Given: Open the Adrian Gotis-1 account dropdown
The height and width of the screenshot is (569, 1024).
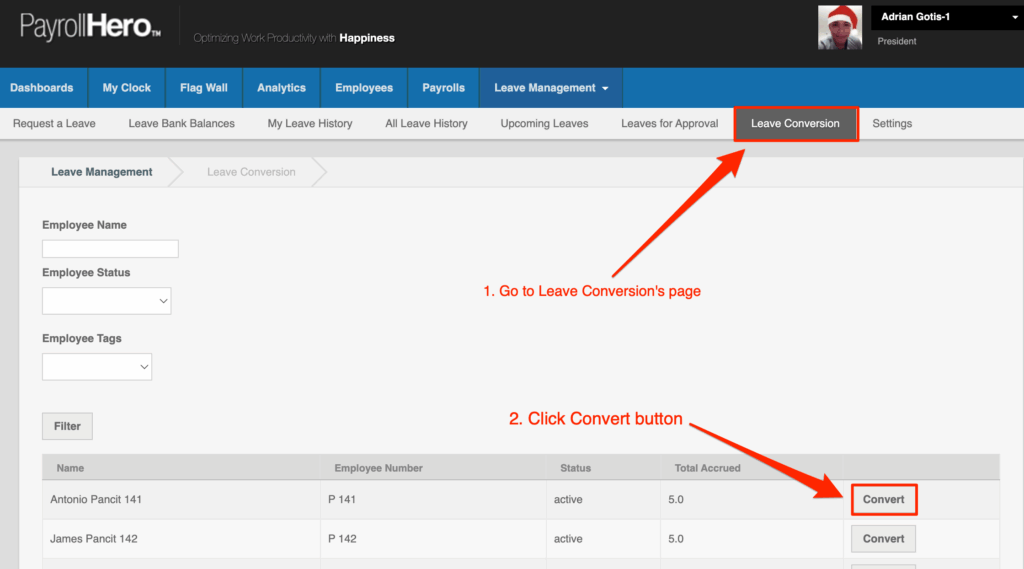Looking at the screenshot, I should (946, 17).
